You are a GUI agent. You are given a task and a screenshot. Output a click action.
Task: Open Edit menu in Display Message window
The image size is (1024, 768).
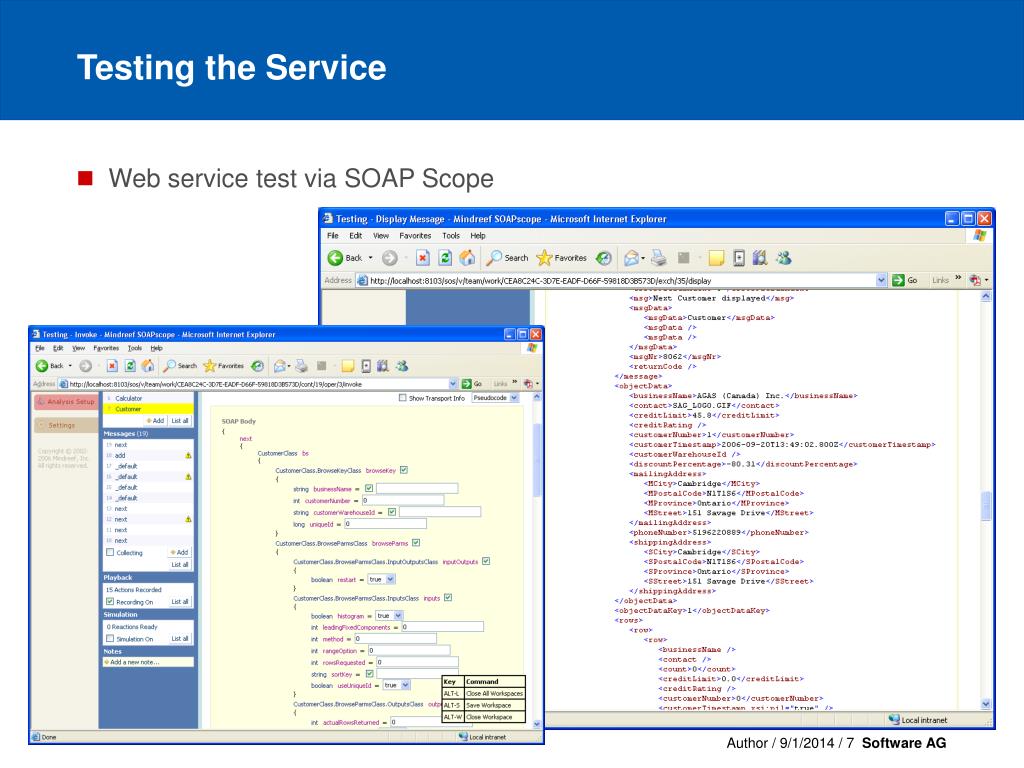click(x=355, y=236)
